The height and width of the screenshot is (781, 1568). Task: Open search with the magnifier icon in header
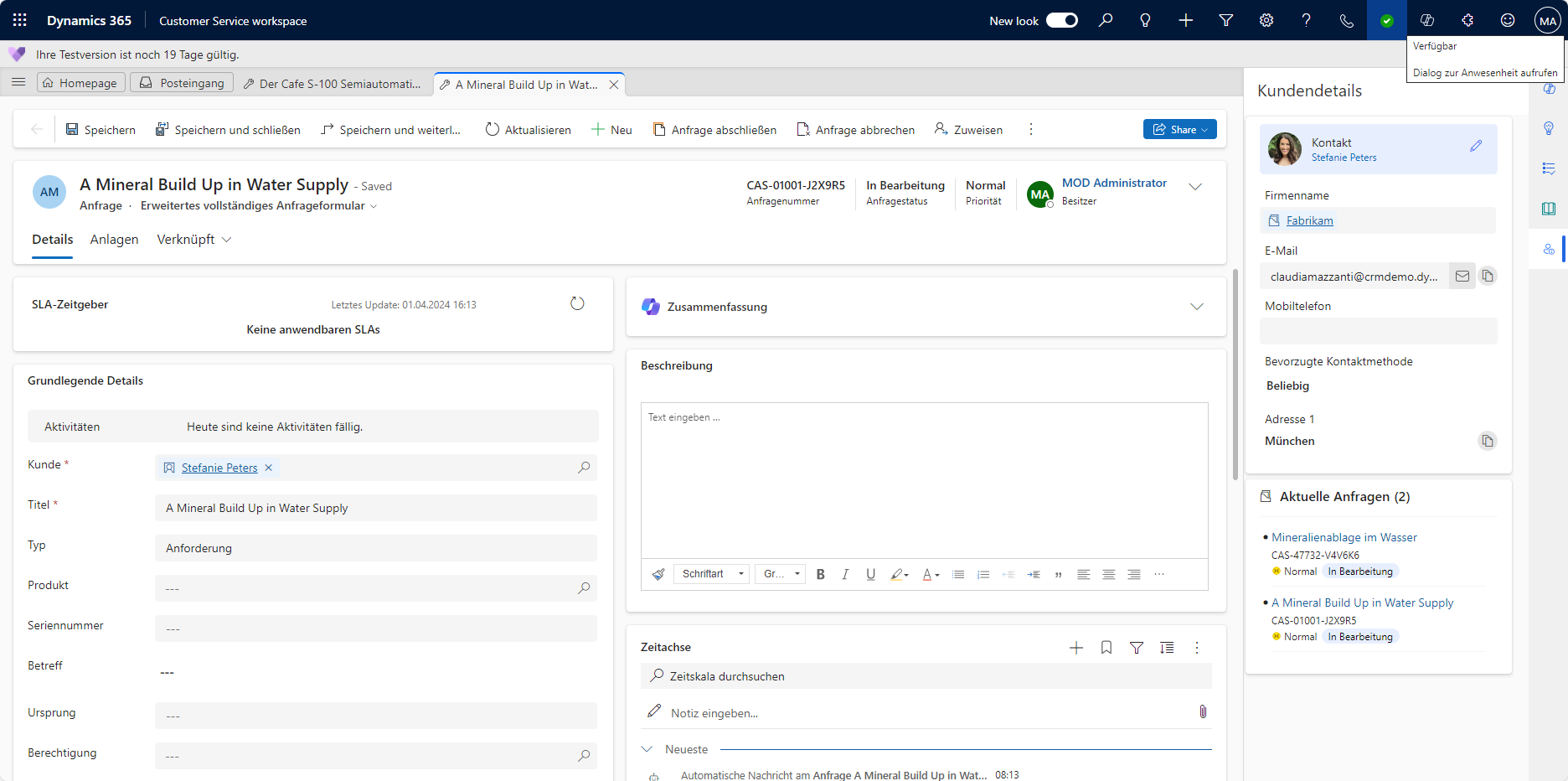[1106, 20]
